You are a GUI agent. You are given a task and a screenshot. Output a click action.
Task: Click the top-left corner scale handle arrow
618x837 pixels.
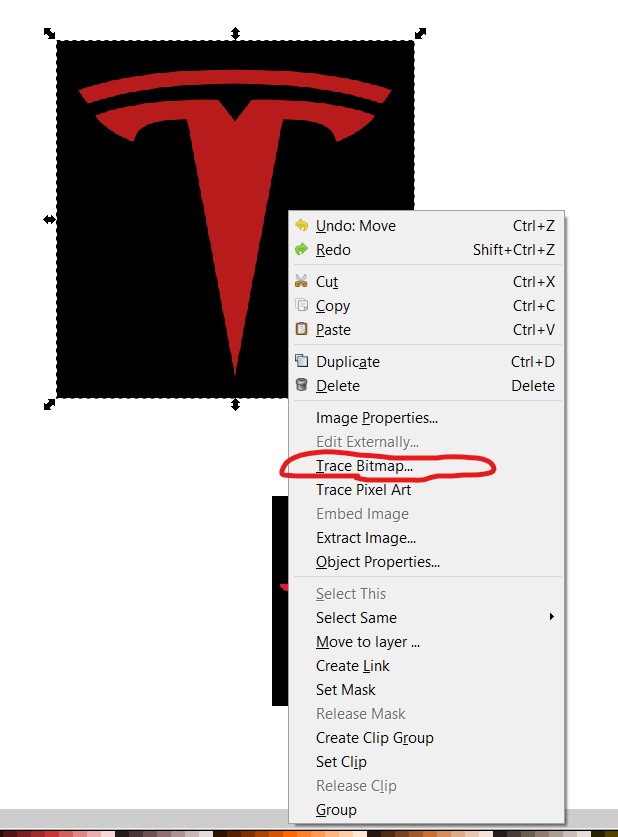49,33
